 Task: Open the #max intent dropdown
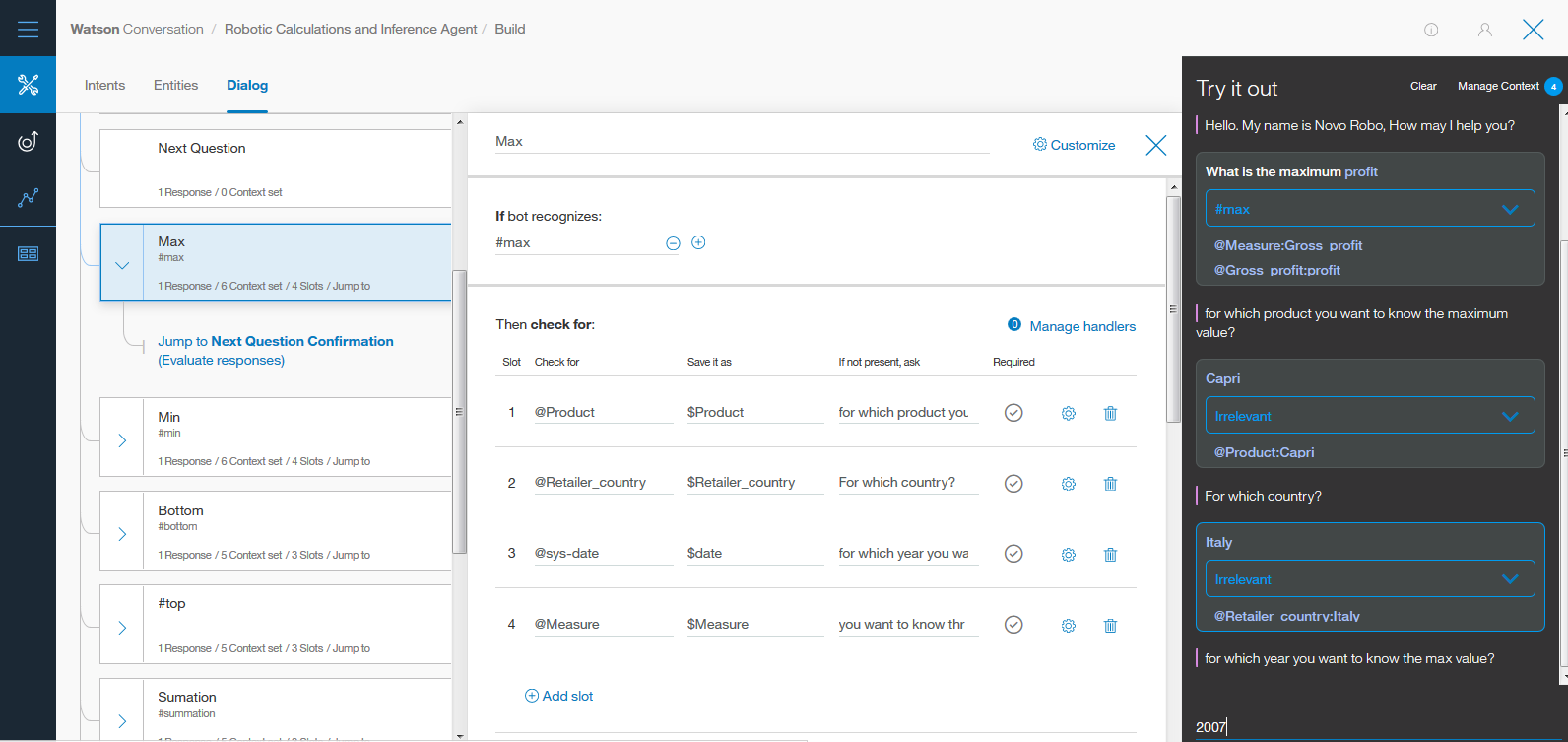click(x=1370, y=208)
